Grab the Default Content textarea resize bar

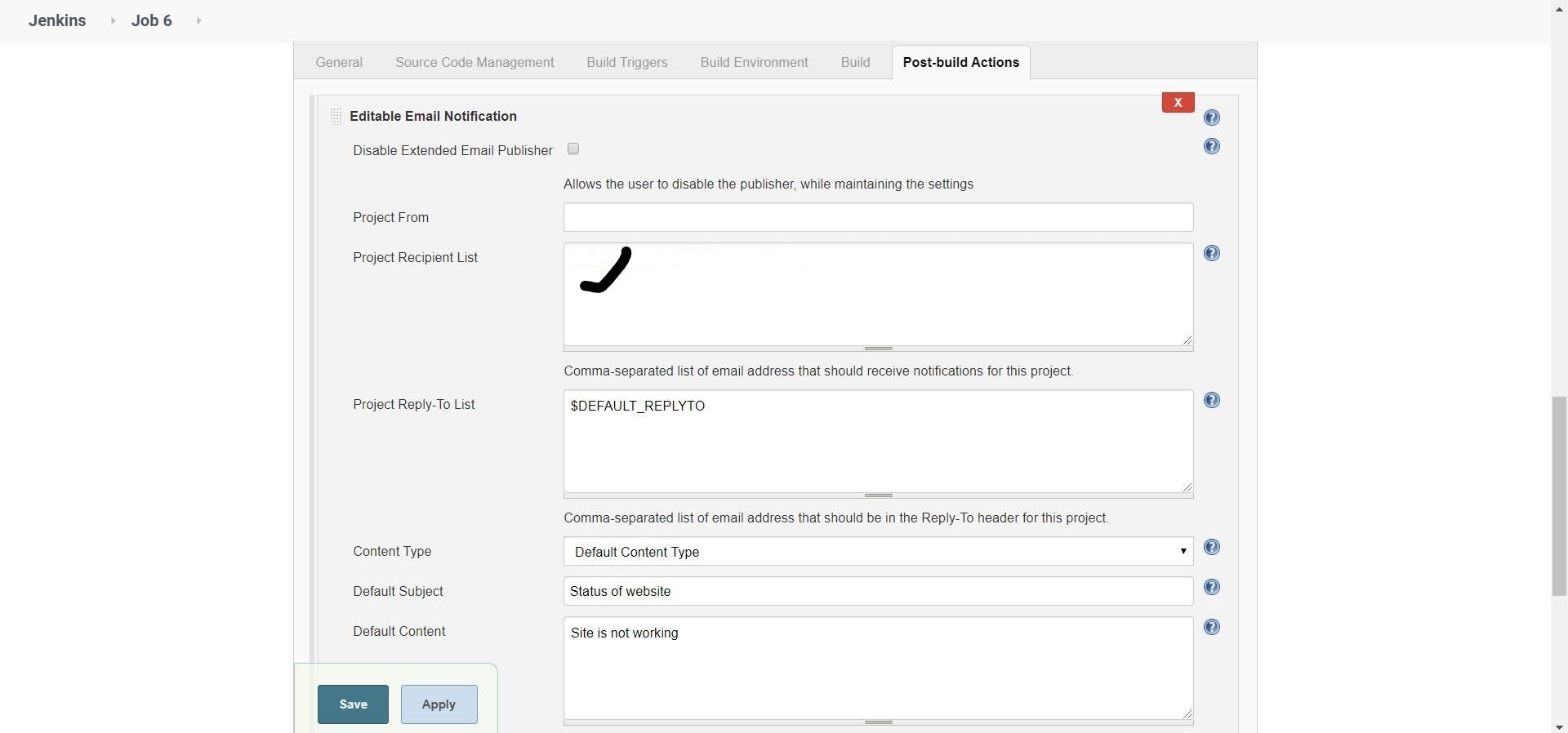point(878,722)
